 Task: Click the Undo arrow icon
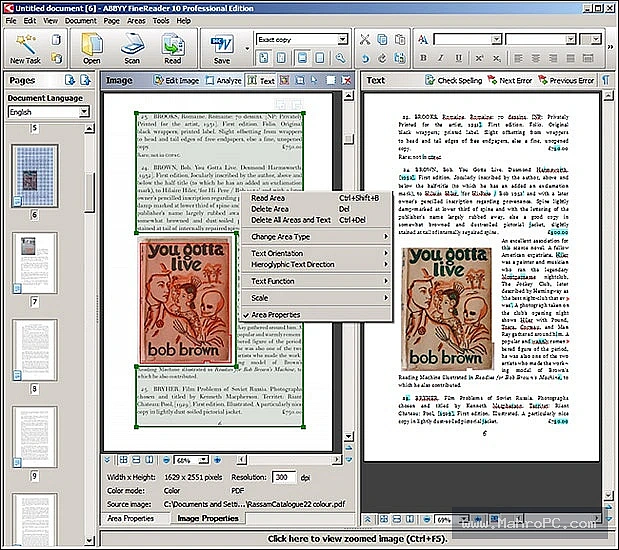click(365, 58)
